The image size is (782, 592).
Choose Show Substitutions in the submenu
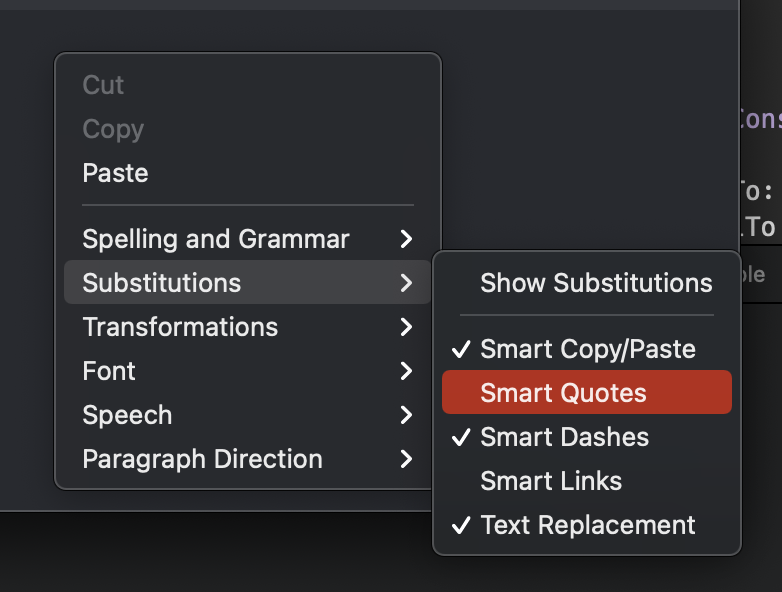587,283
